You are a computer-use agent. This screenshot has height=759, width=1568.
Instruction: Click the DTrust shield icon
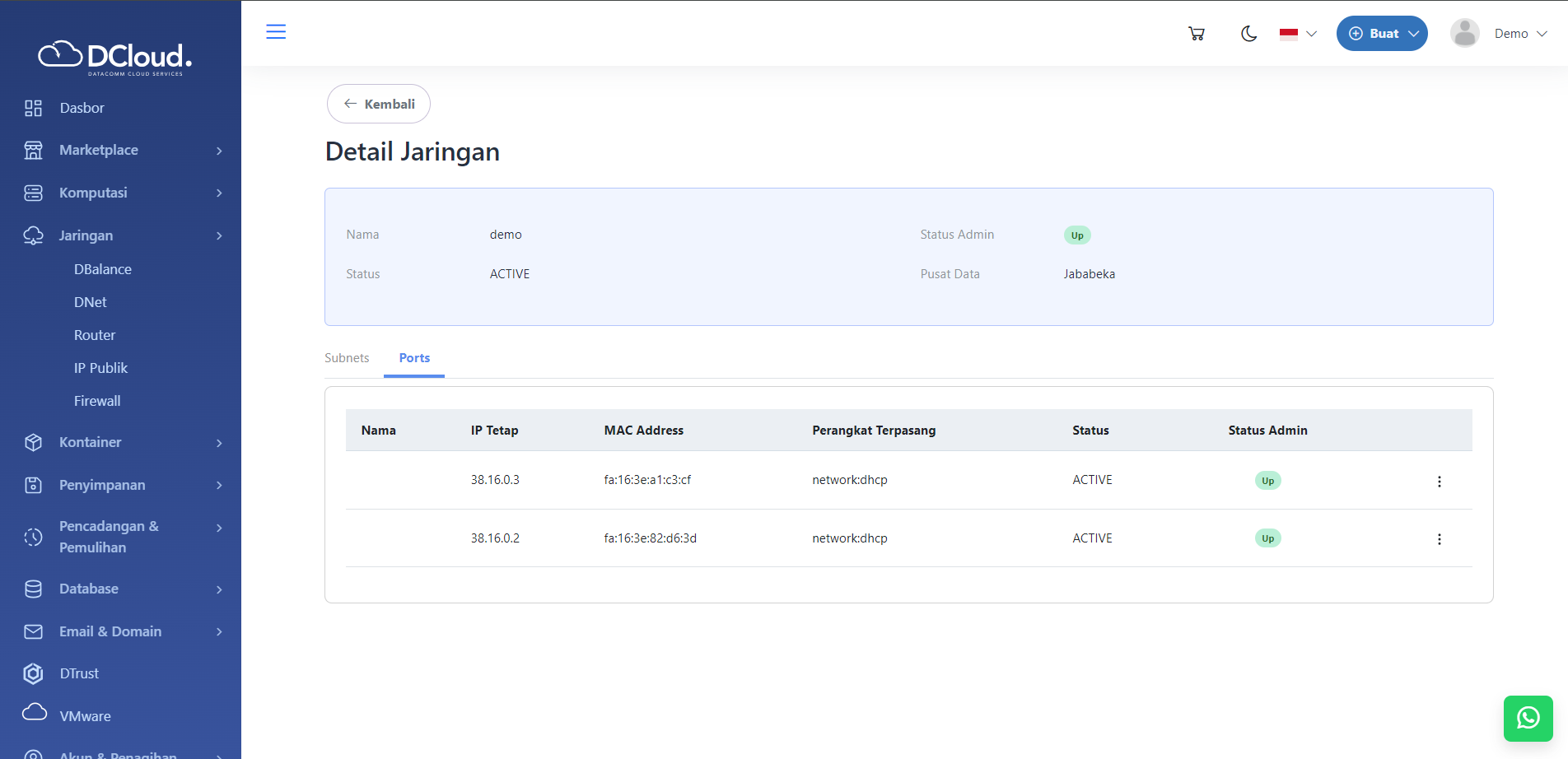pyautogui.click(x=33, y=673)
